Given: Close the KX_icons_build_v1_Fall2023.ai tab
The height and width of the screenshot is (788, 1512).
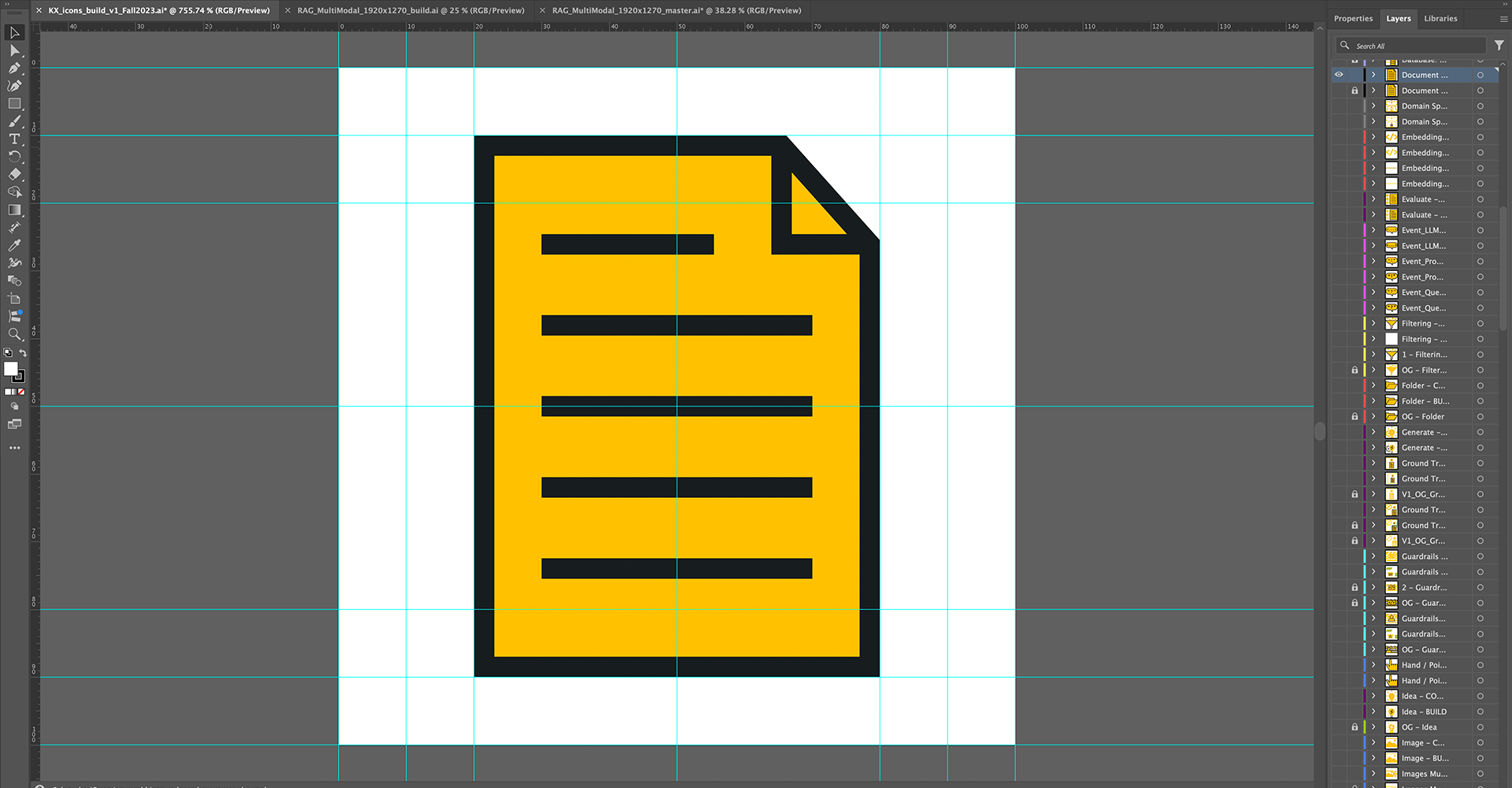Looking at the screenshot, I should point(39,10).
